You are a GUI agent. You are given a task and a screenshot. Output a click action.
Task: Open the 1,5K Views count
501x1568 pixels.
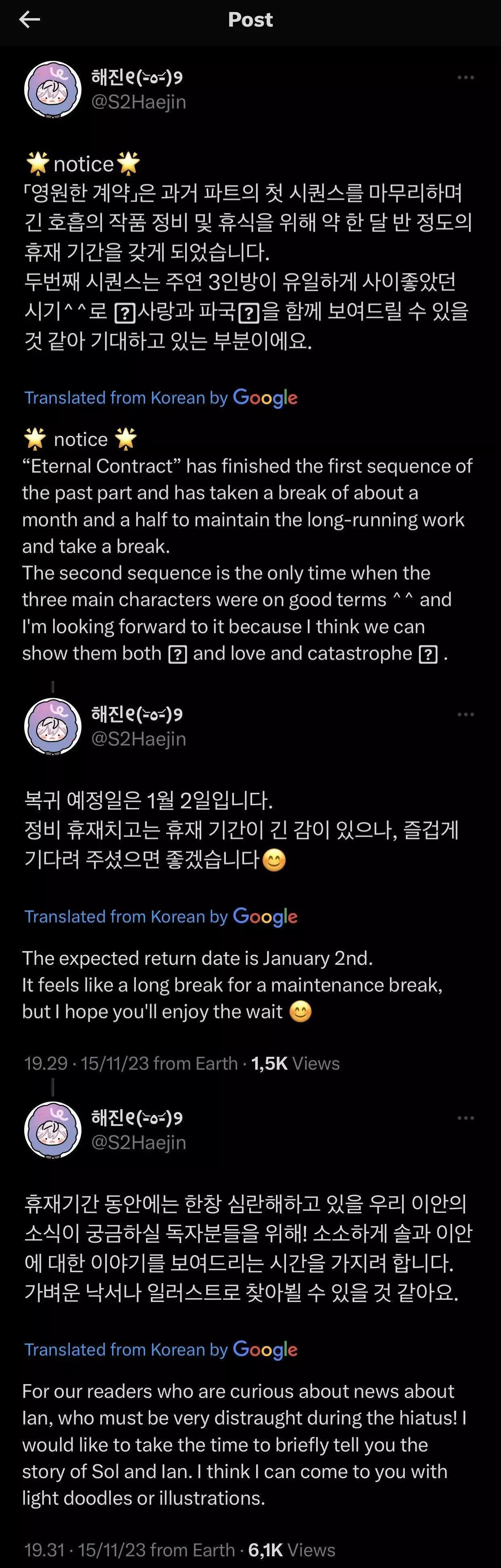[295, 1063]
